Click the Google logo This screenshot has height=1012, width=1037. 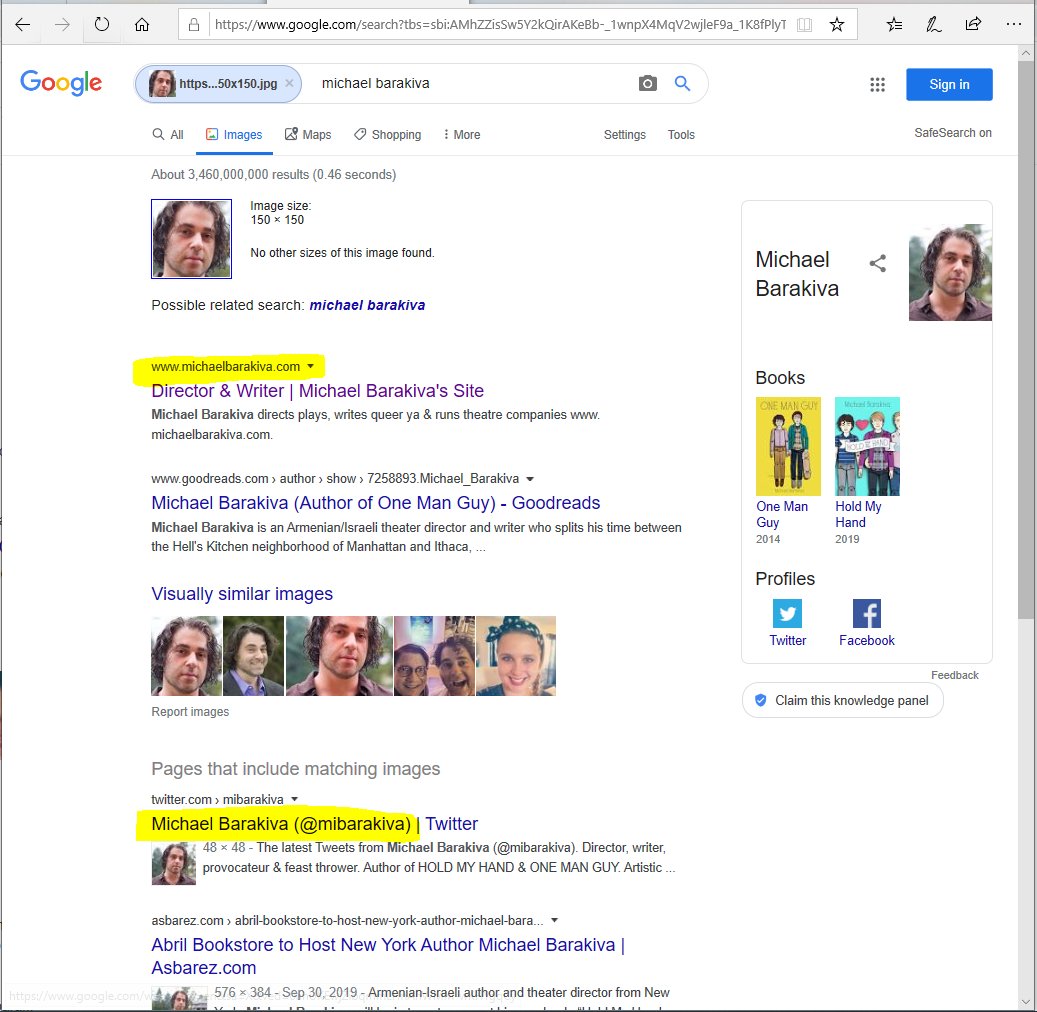61,83
